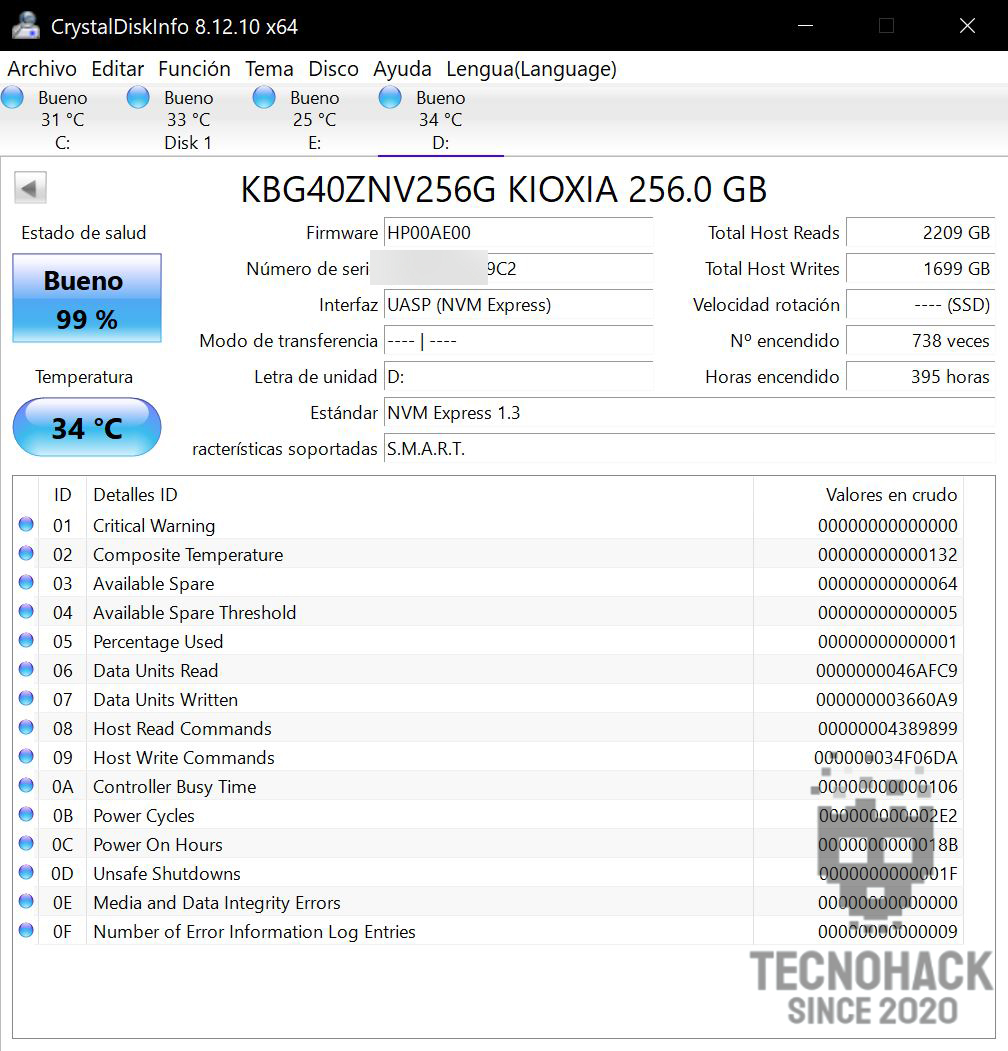
Task: Click the Total Host Writes value 1699 GB
Action: (x=921, y=269)
